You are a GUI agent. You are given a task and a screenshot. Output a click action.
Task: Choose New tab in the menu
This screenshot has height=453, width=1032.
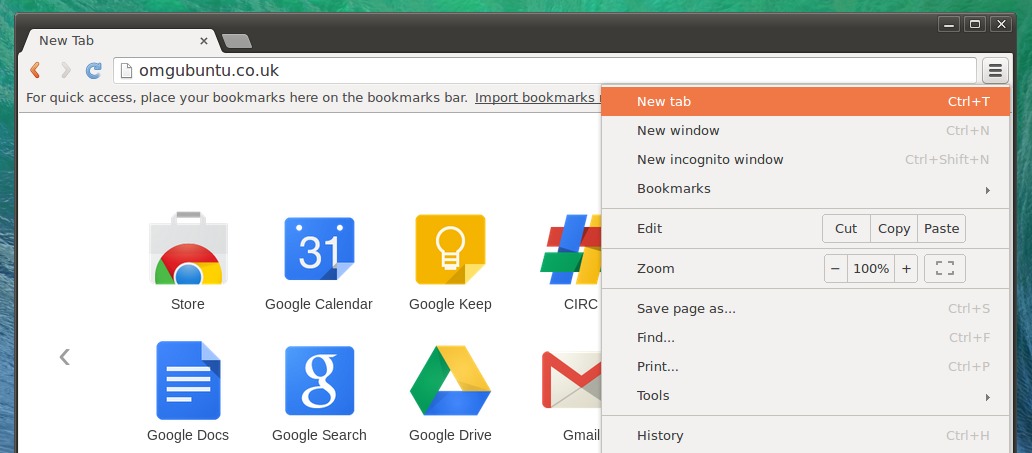click(x=806, y=101)
